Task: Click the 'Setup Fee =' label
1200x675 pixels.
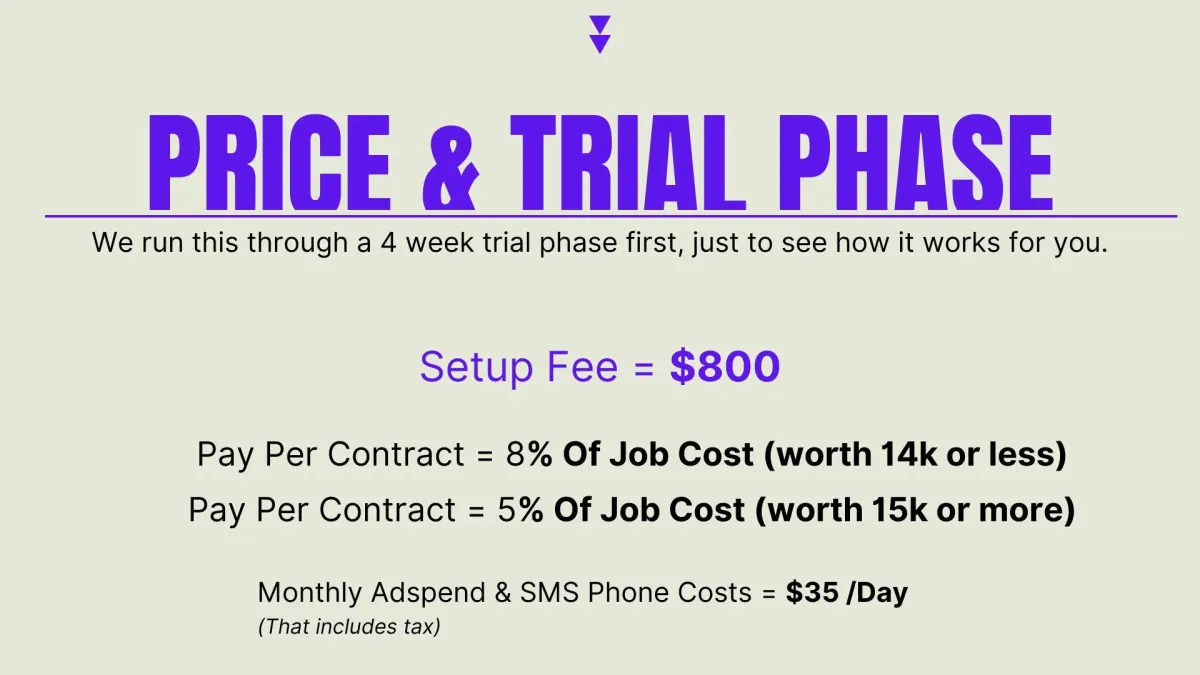Action: click(x=536, y=367)
